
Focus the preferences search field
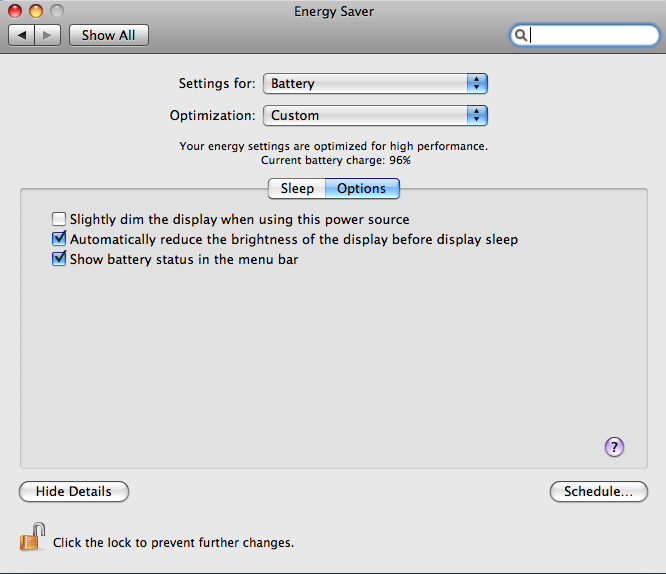[x=584, y=35]
